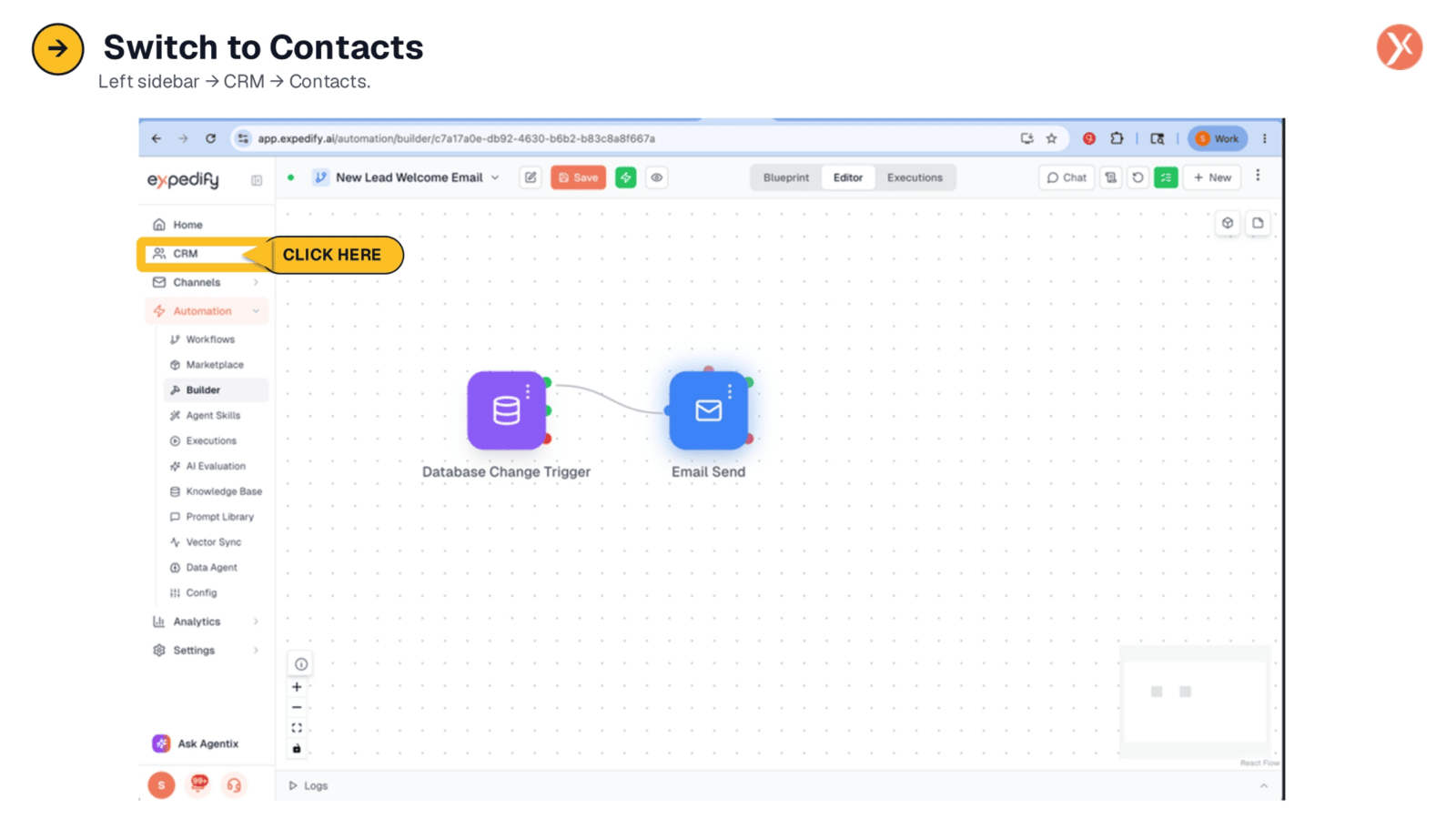Image resolution: width=1456 pixels, height=819 pixels.
Task: Zoom out on the canvas
Action: [x=297, y=707]
